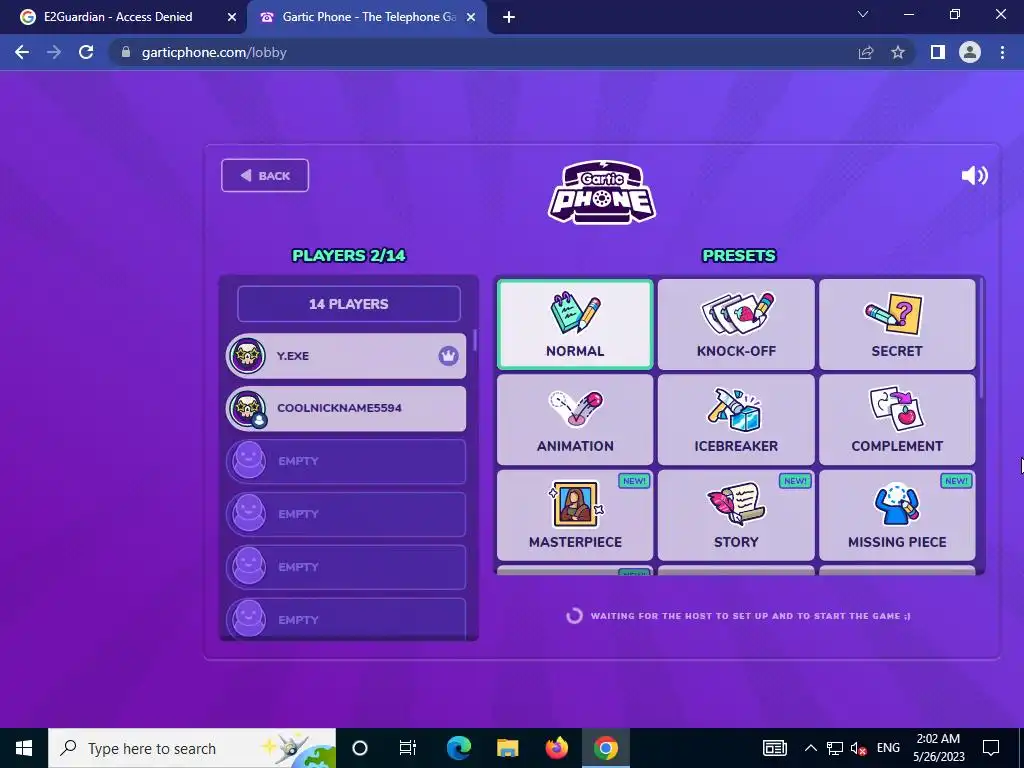Bookmark this page with the star icon
This screenshot has height=768, width=1024.
[x=898, y=52]
